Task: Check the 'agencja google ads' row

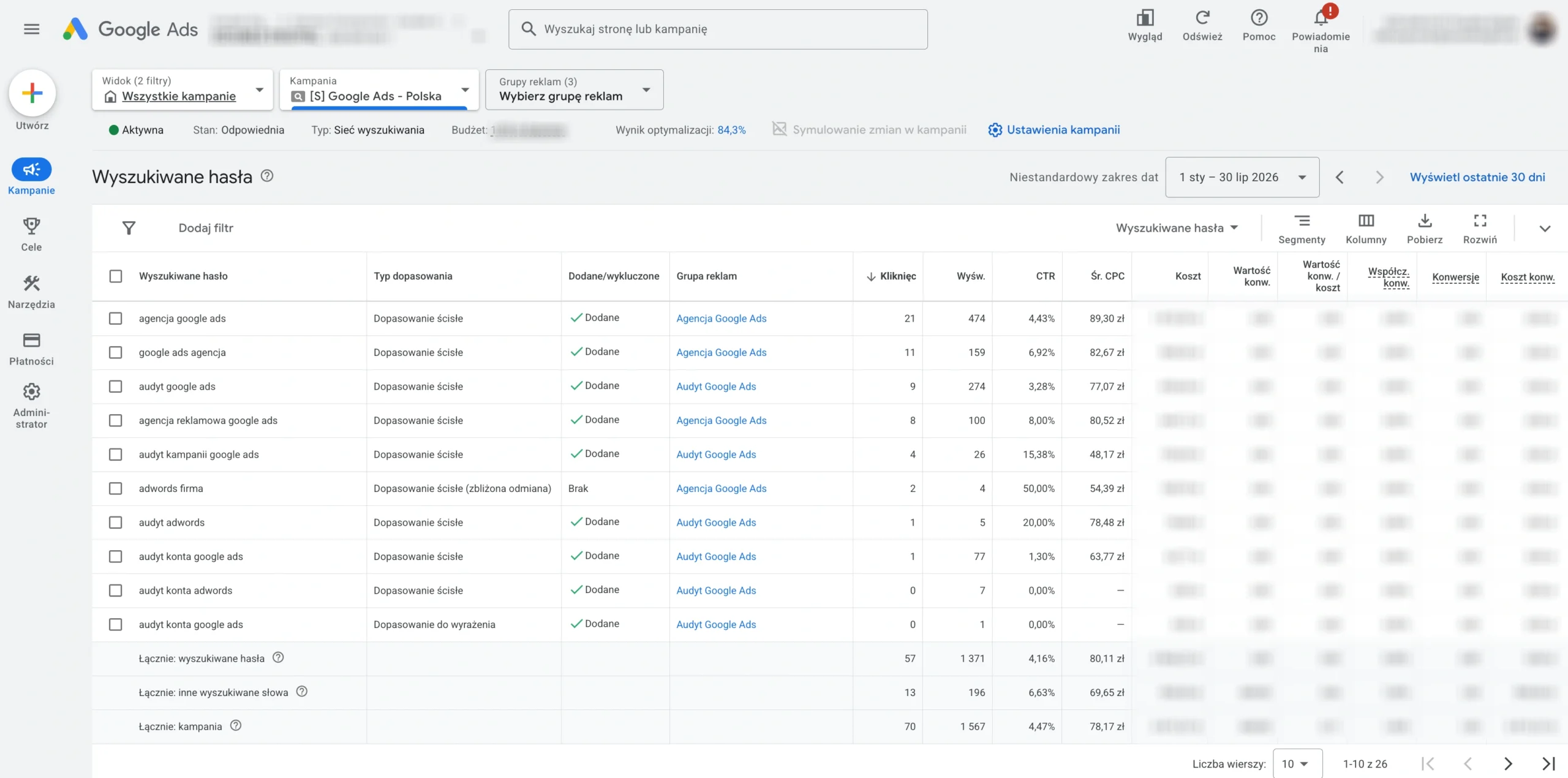Action: tap(116, 318)
